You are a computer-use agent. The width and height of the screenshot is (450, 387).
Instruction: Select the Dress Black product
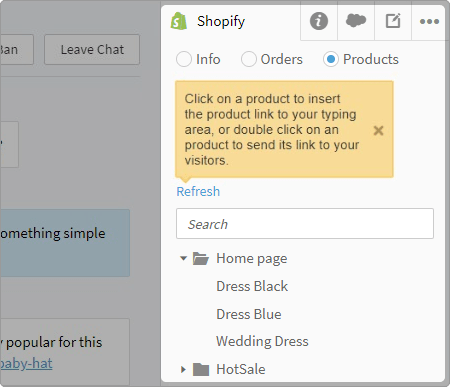click(x=252, y=286)
